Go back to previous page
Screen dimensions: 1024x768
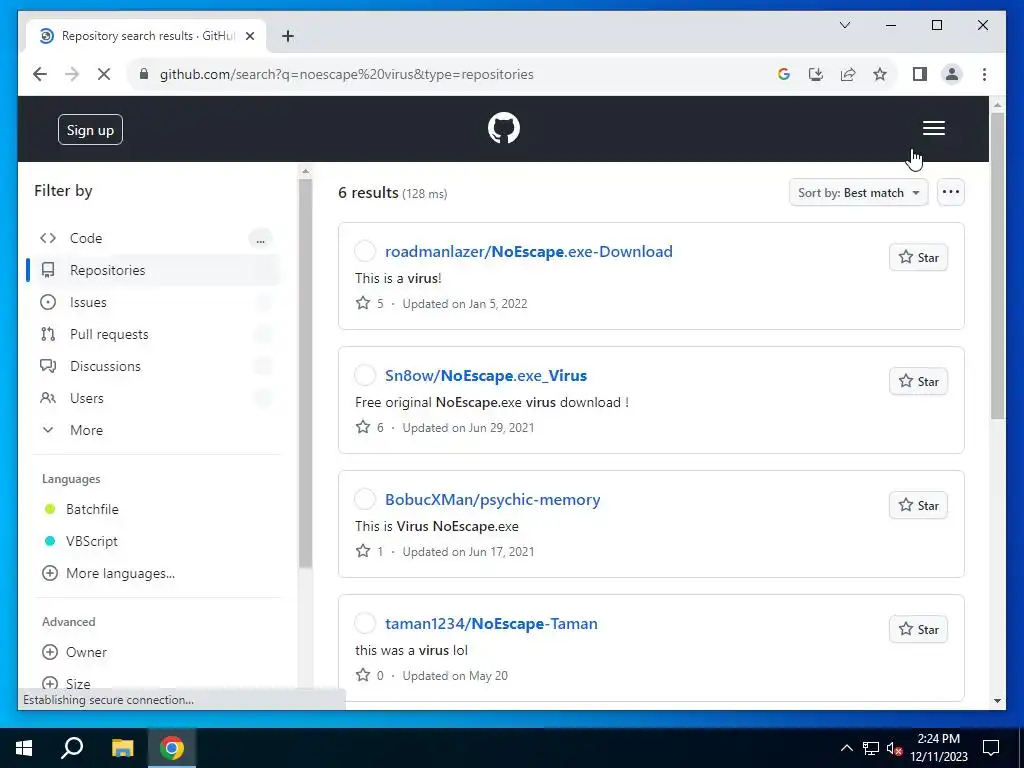point(40,74)
